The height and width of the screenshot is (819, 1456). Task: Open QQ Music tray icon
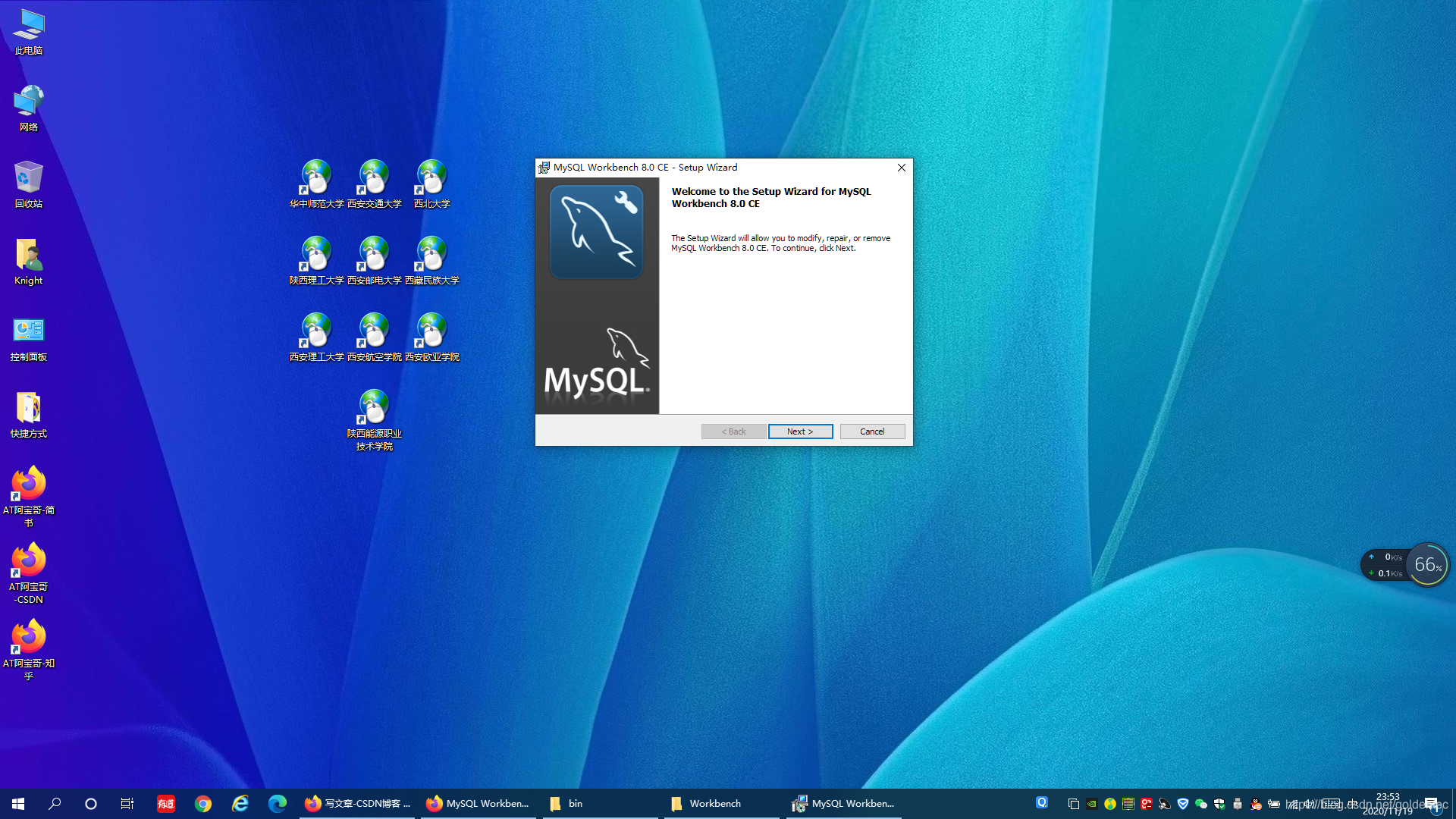click(x=1110, y=804)
